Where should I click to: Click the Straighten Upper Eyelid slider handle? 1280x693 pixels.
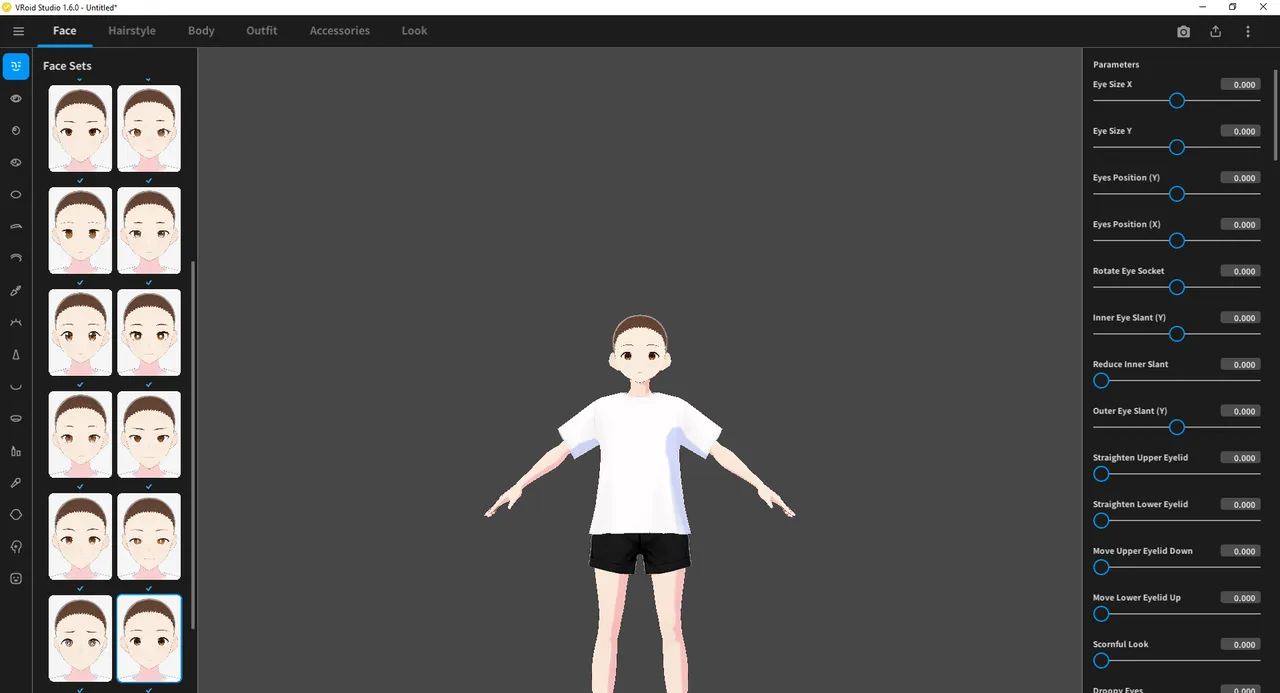coord(1101,474)
